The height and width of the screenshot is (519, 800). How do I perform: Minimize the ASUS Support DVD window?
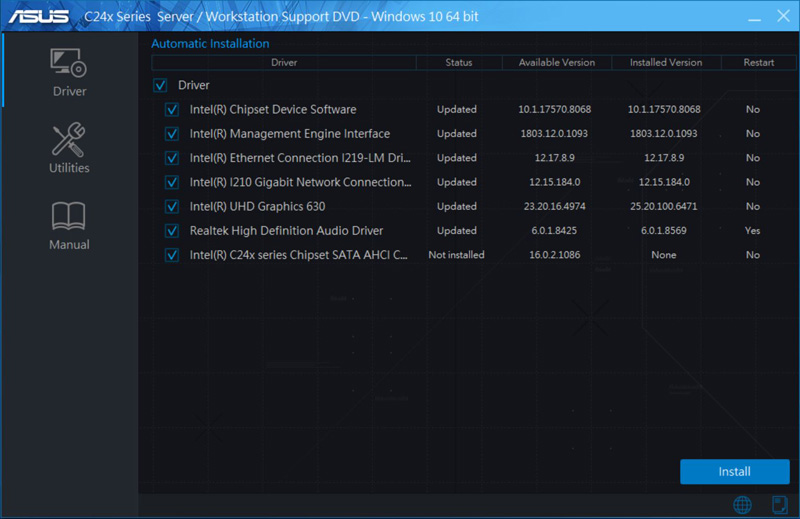coord(755,17)
